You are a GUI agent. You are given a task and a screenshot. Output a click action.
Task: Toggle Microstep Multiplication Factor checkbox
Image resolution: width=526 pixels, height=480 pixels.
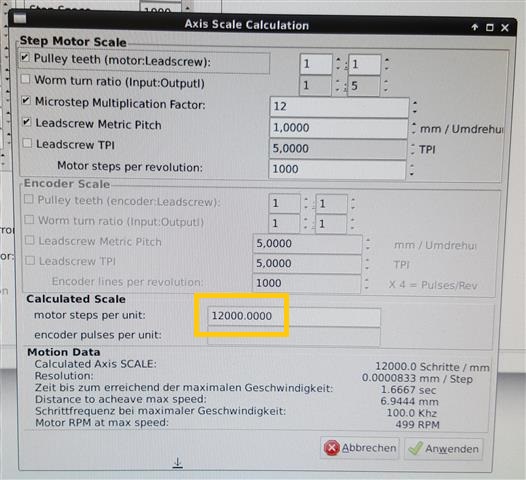[26, 100]
